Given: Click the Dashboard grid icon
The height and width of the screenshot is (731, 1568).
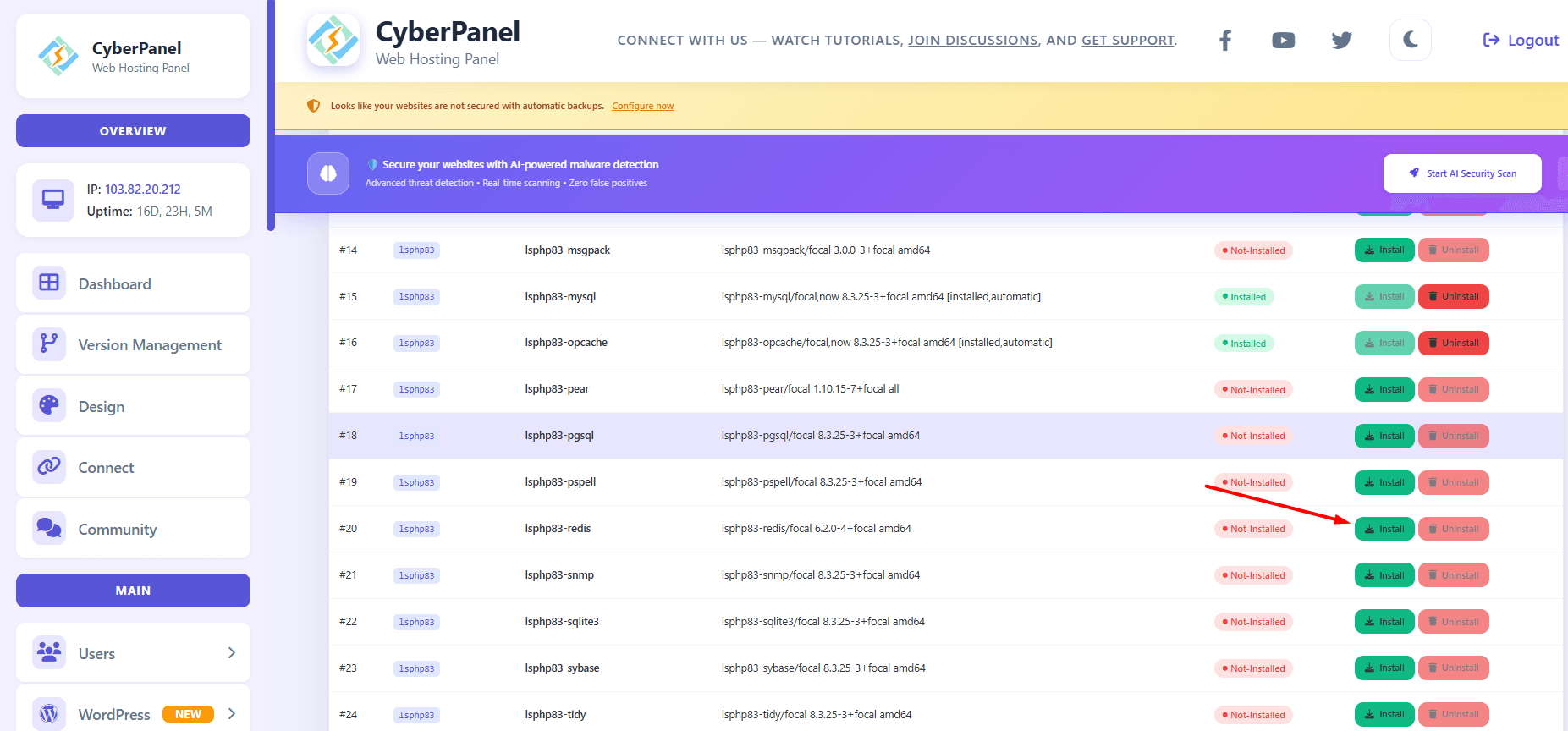Looking at the screenshot, I should click(49, 283).
